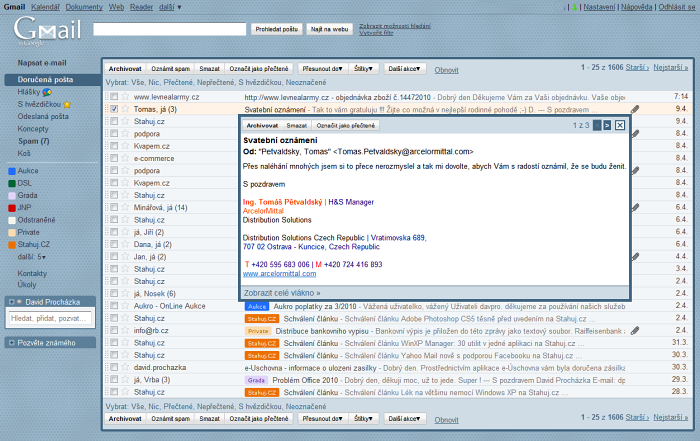Select checkbox for Aukro - OnLine Aukce
This screenshot has width=700, height=441.
pyautogui.click(x=114, y=306)
